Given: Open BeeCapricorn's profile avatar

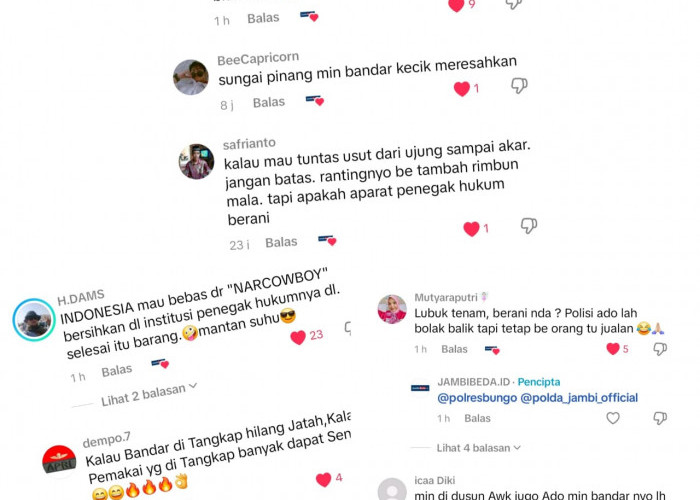Looking at the screenshot, I should (191, 77).
